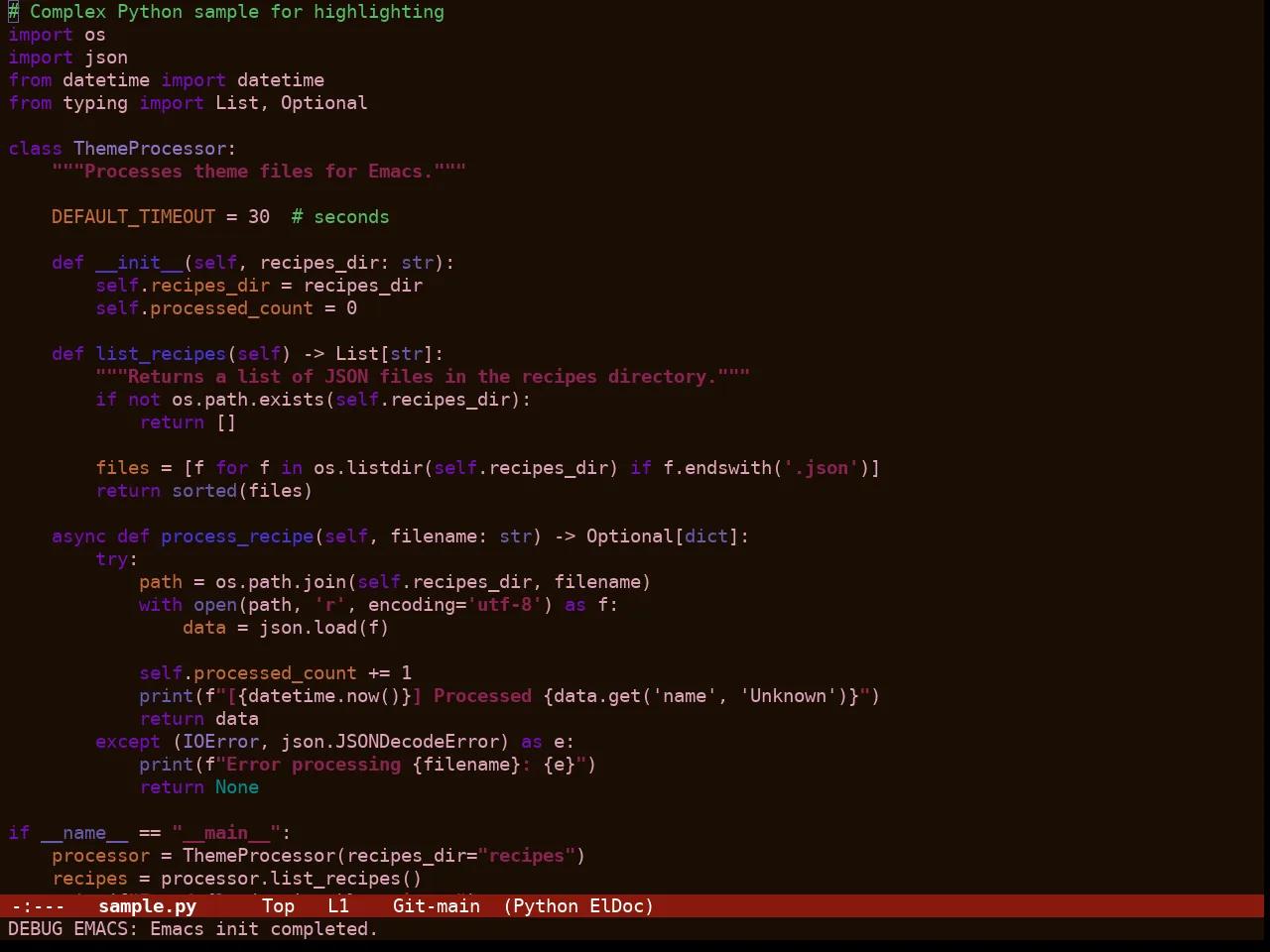Click 'os.path.exists' call

click(248, 400)
